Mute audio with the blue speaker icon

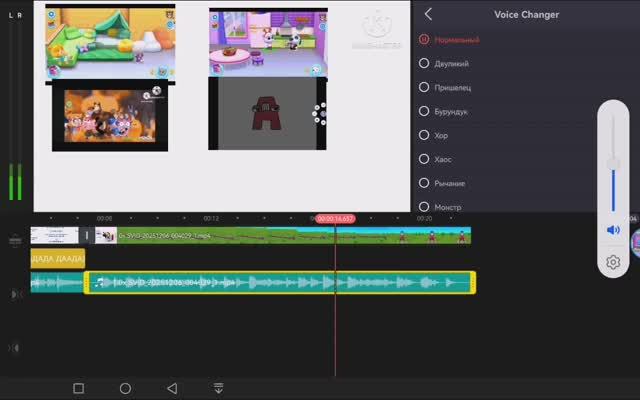[x=613, y=230]
